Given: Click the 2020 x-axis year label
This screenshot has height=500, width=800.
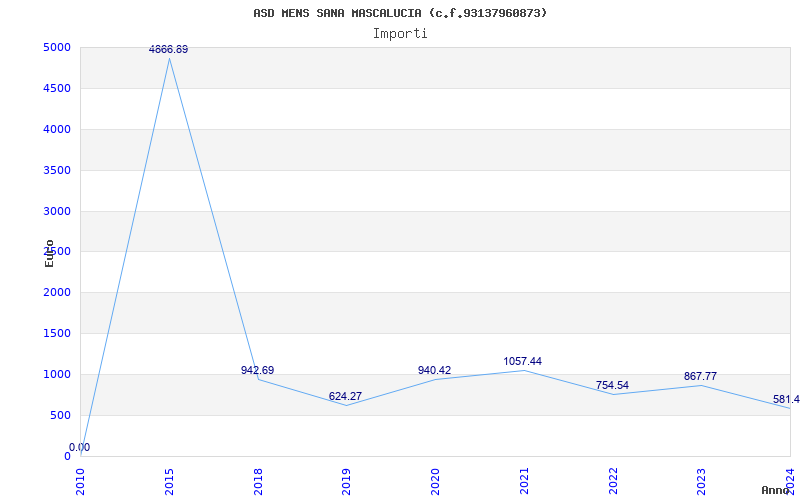Looking at the screenshot, I should 435,482.
